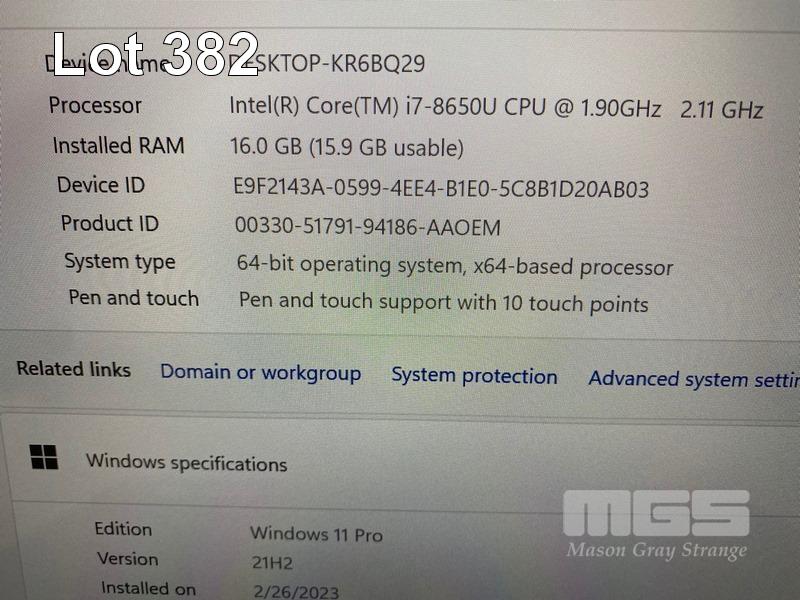This screenshot has width=800, height=600.
Task: Open the System protection link
Action: 474,376
